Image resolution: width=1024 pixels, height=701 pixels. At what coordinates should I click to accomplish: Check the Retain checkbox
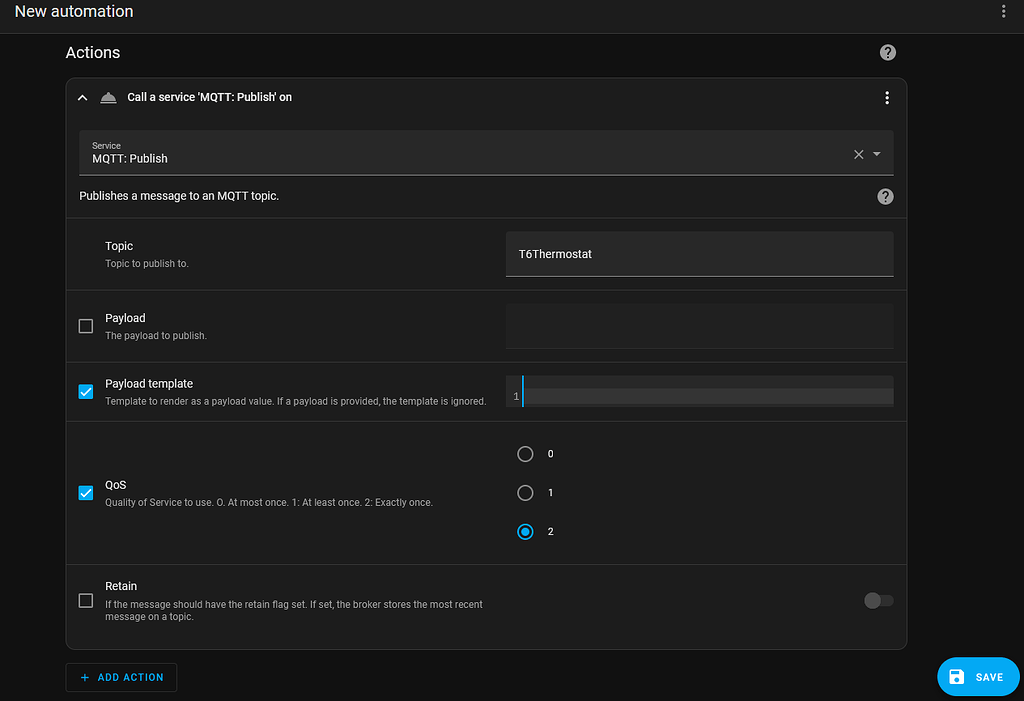tap(85, 600)
